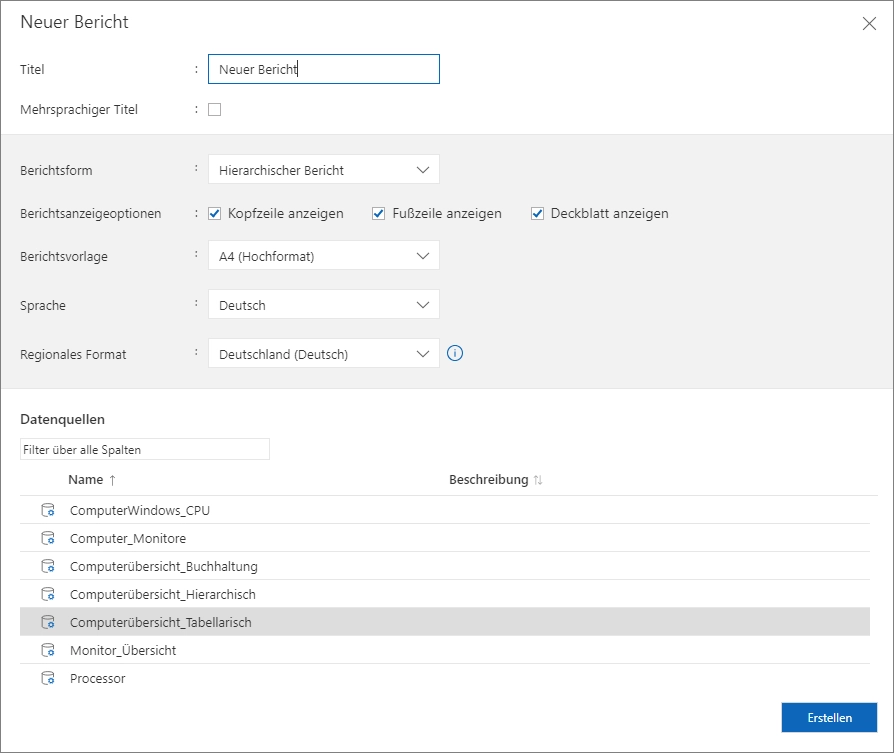The height and width of the screenshot is (753, 894).
Task: Click the info icon next to Regionales Format
Action: click(455, 353)
